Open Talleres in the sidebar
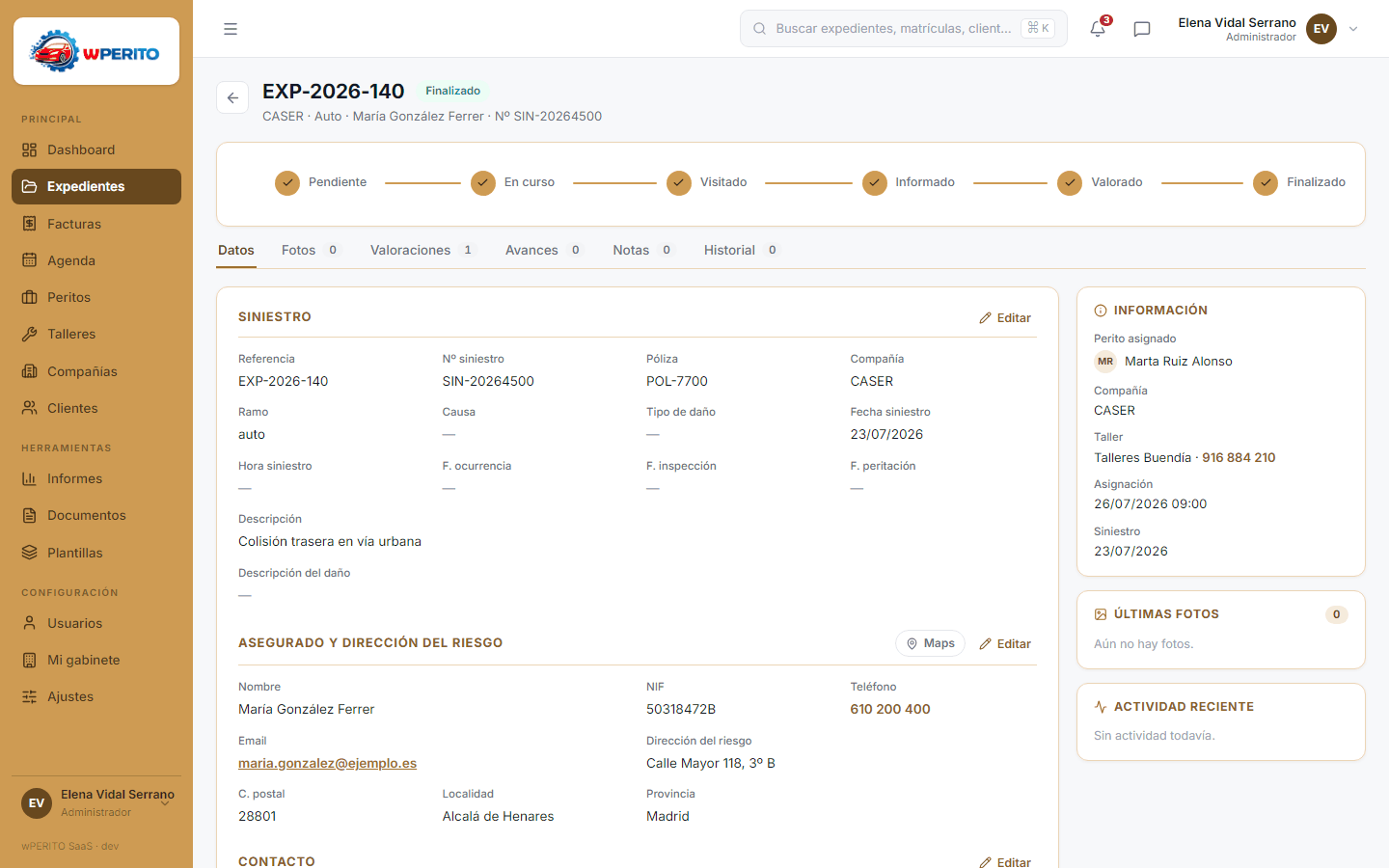This screenshot has width=1389, height=868. [96, 334]
